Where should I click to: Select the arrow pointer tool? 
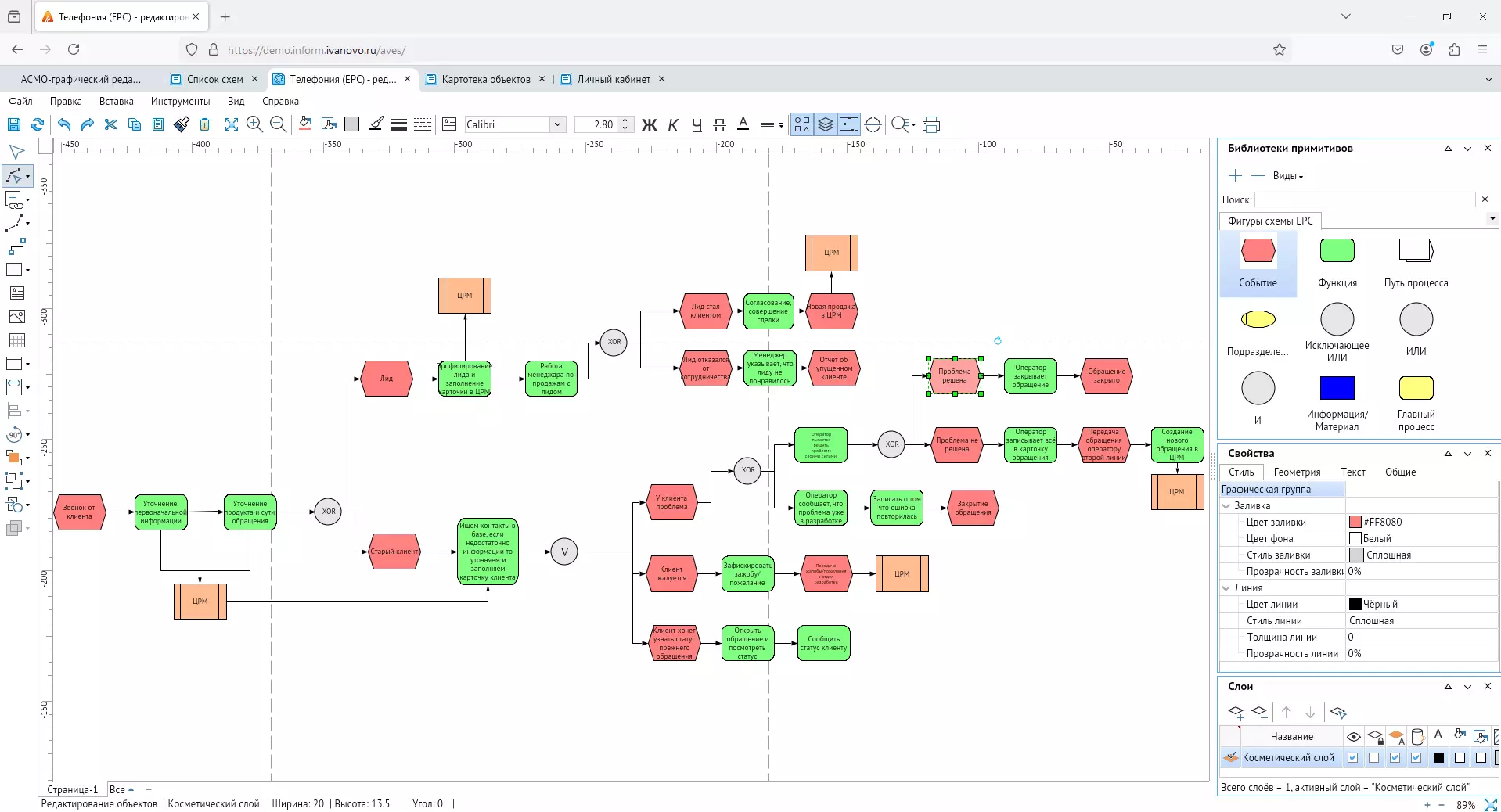tap(16, 152)
